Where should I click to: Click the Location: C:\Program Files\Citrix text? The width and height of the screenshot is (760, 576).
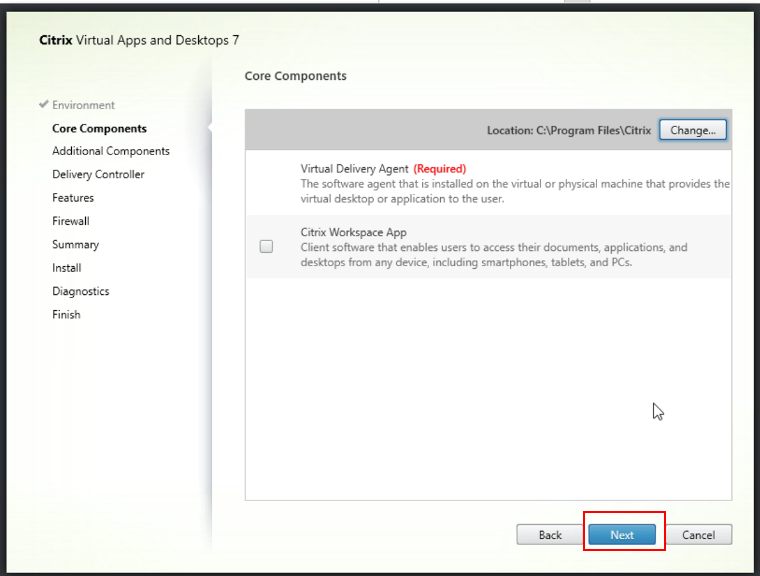click(569, 130)
